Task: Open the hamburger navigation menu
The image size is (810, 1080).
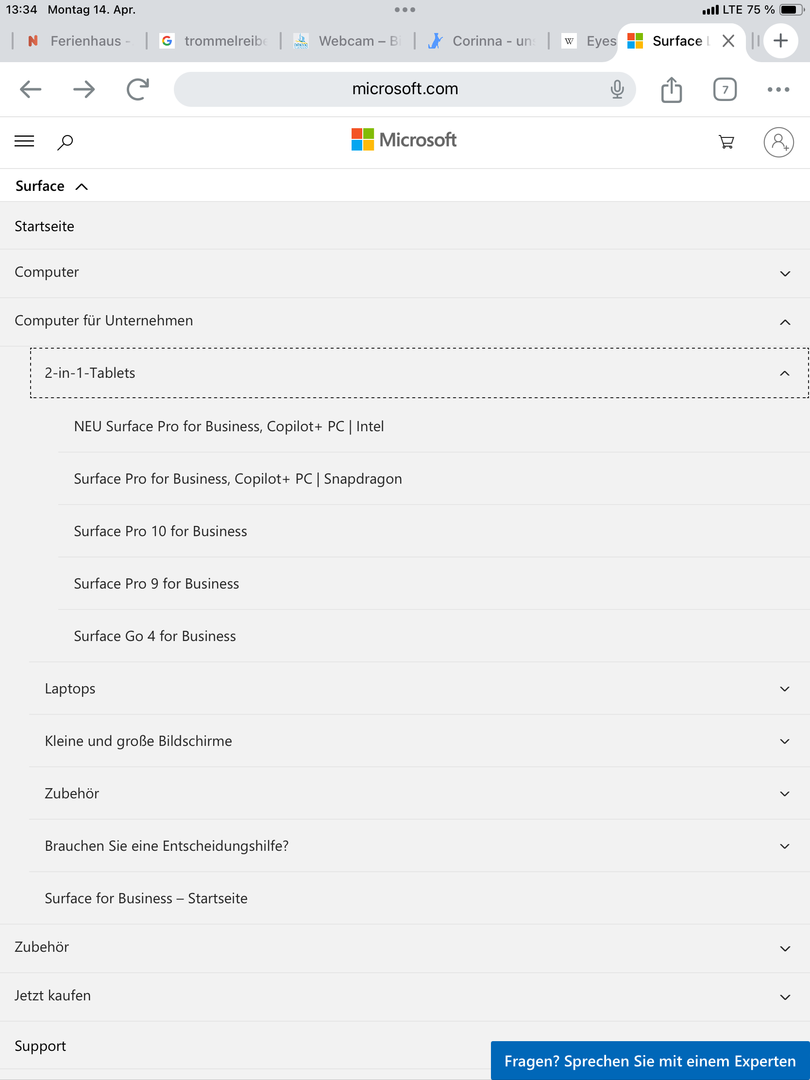Action: (x=24, y=142)
